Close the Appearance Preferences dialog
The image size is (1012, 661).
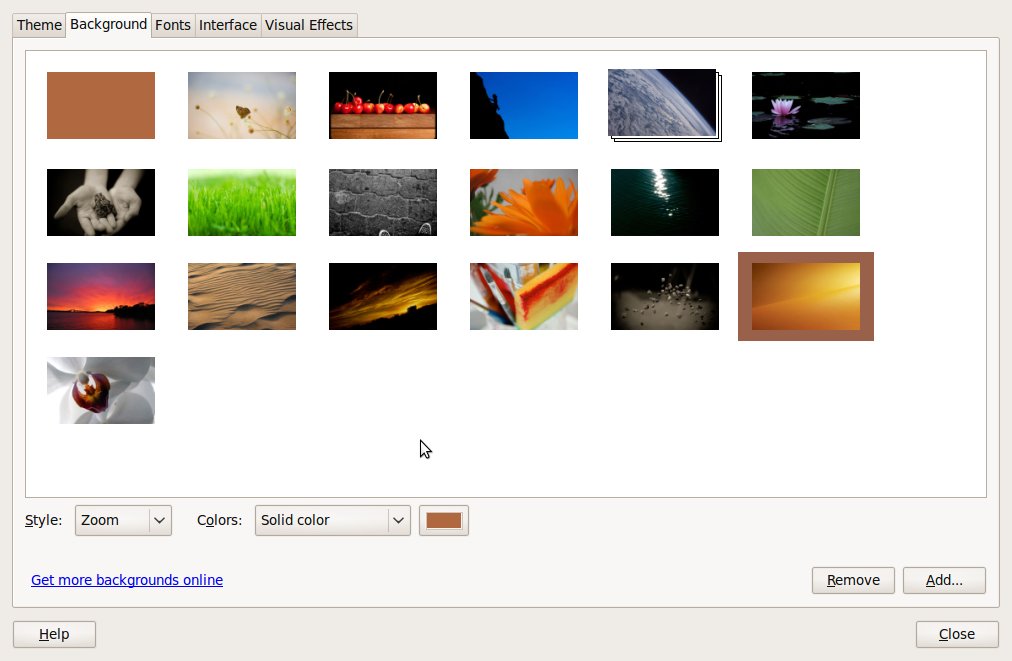(x=957, y=635)
